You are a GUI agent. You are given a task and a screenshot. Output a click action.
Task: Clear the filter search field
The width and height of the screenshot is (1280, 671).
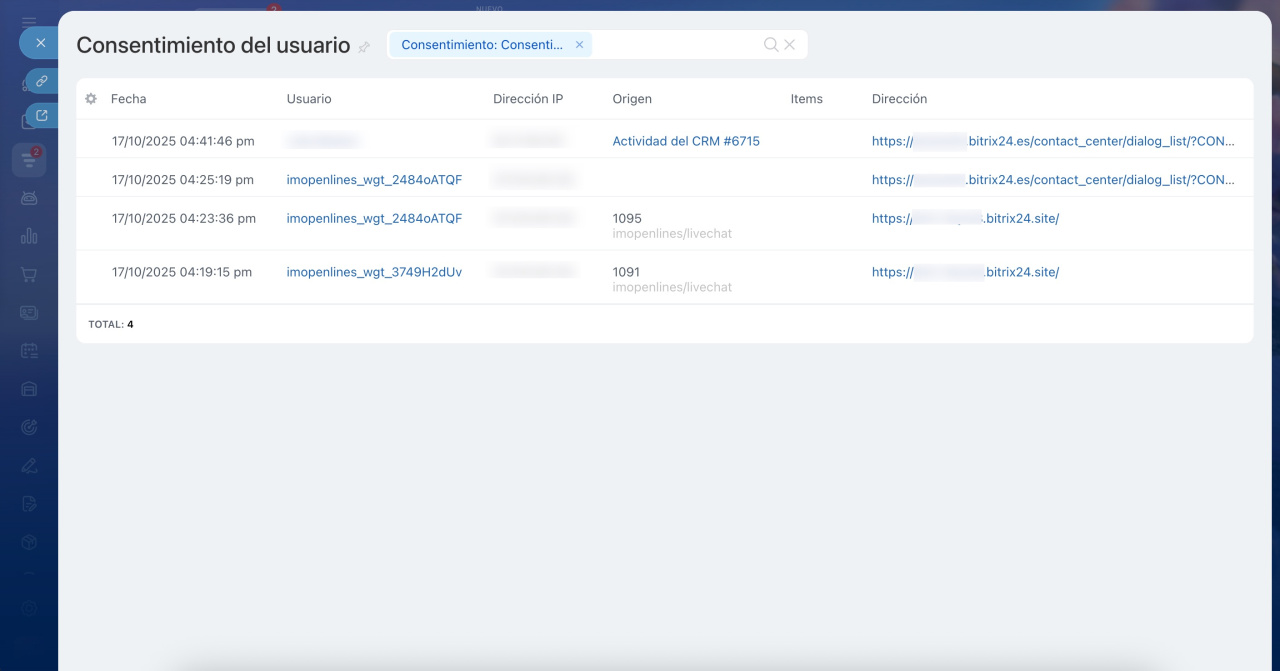coord(790,45)
